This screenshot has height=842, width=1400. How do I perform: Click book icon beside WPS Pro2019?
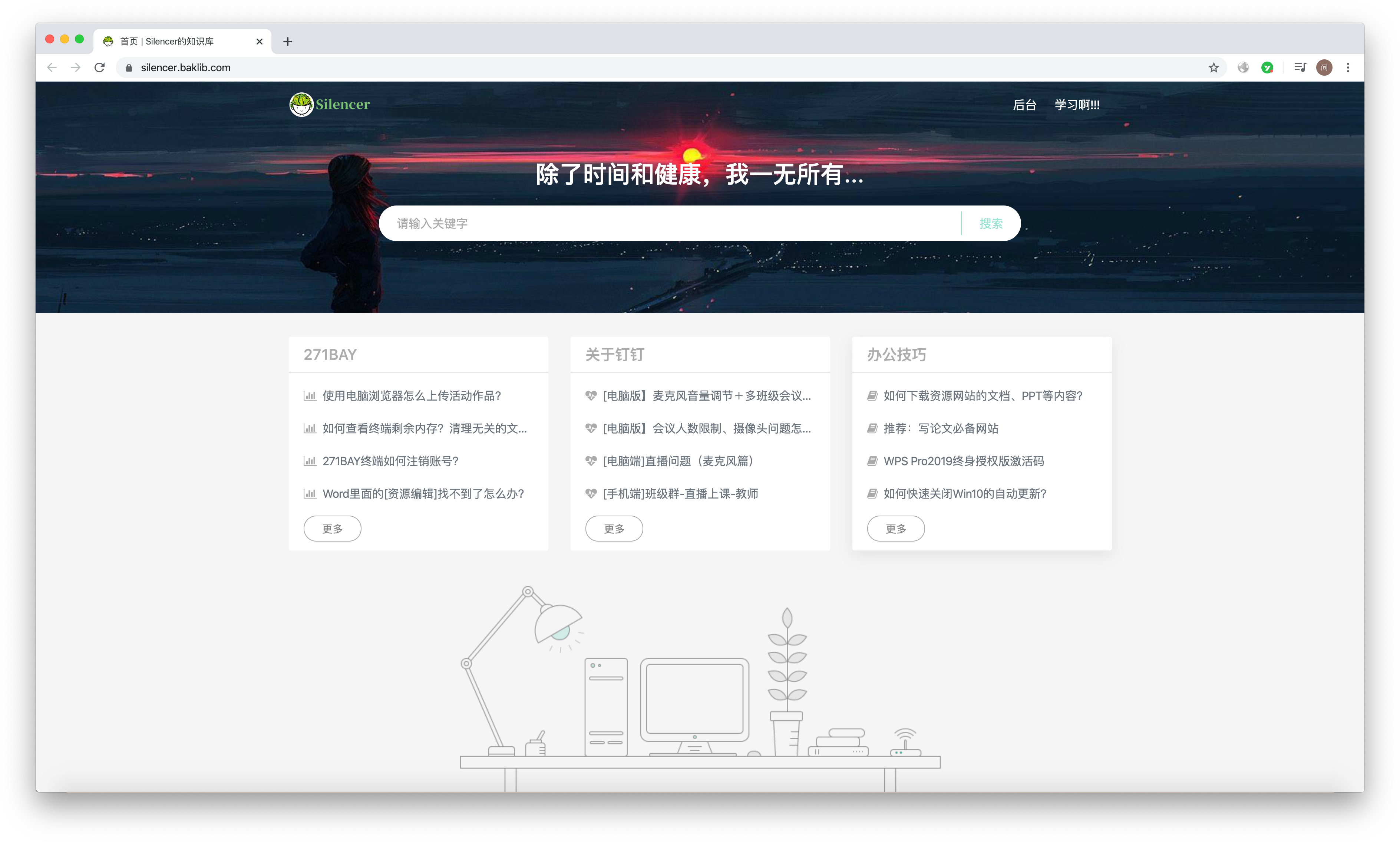(873, 461)
